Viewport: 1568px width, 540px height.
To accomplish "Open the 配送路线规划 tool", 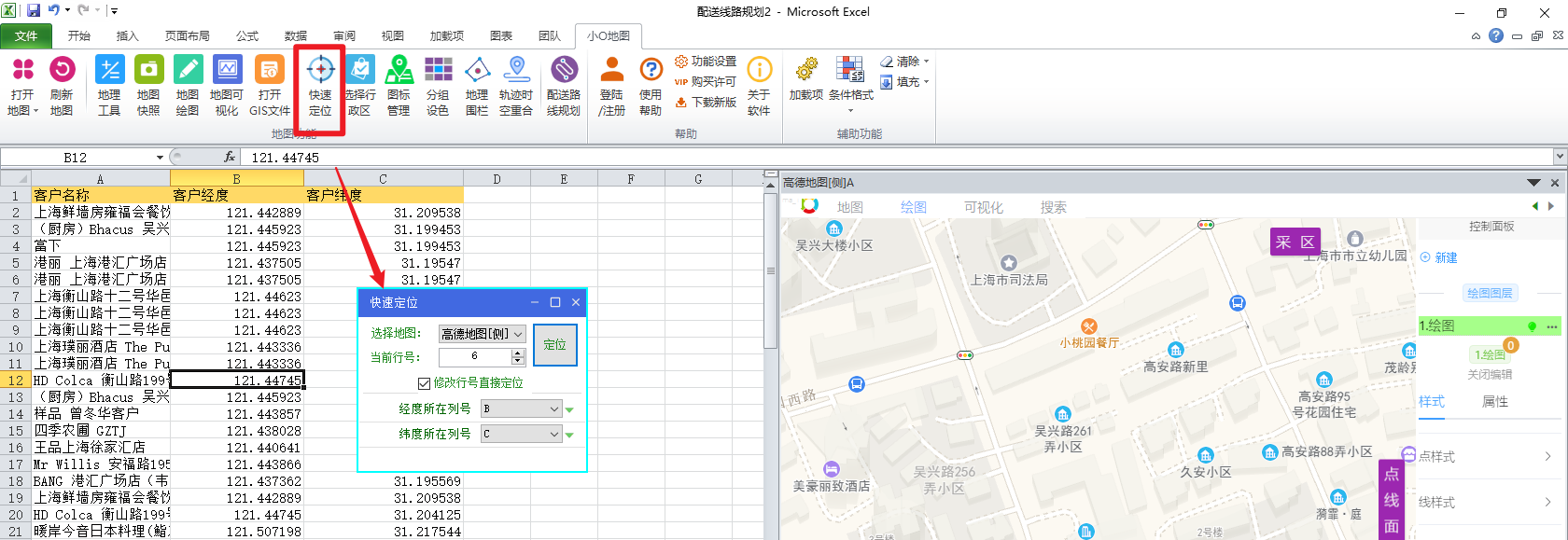I will click(564, 85).
